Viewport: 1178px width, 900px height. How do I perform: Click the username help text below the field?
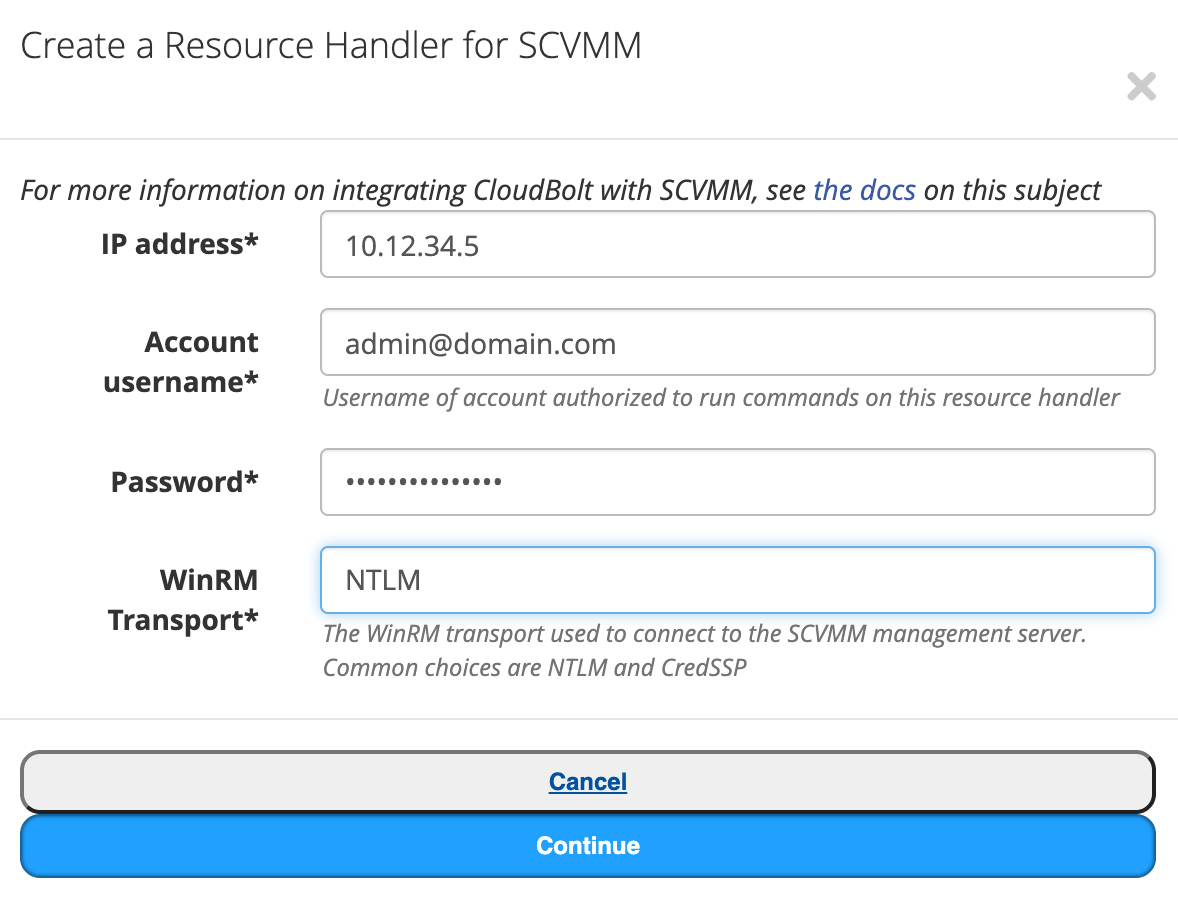click(x=721, y=397)
